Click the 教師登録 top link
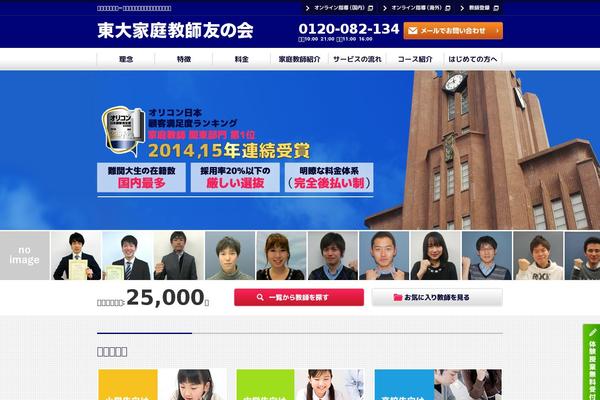Screen dimensions: 600x400 [x=479, y=8]
